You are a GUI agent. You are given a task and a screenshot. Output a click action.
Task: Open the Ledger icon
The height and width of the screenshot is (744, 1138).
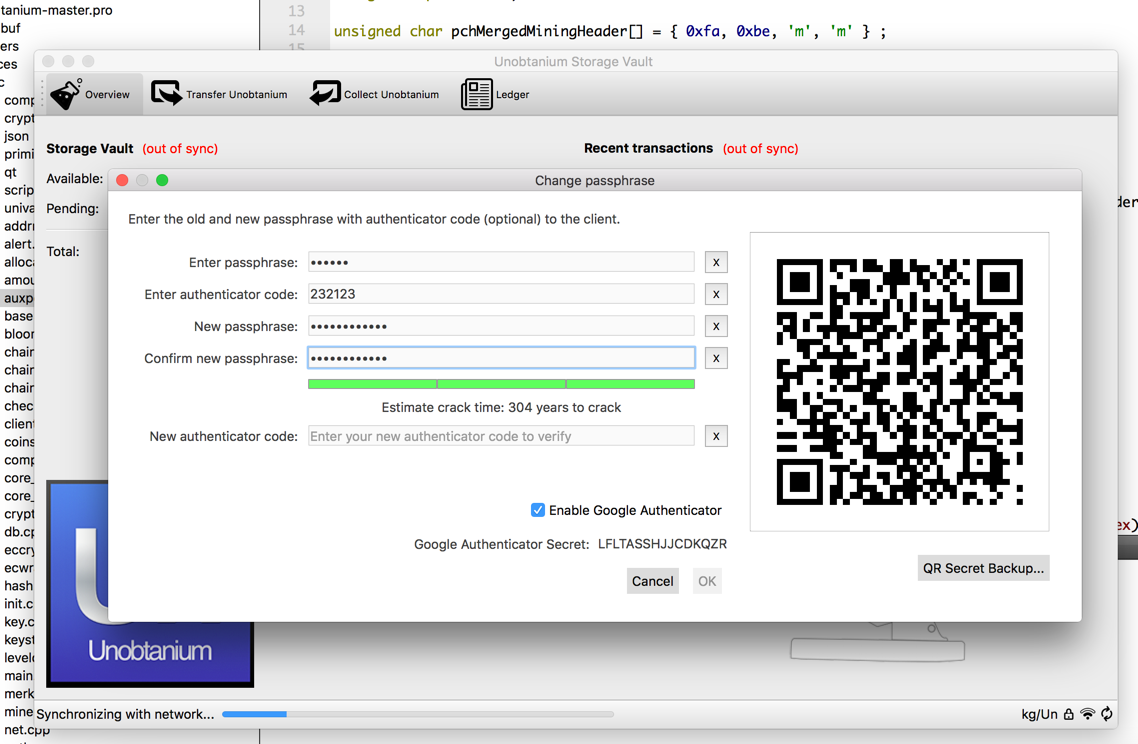coord(477,94)
